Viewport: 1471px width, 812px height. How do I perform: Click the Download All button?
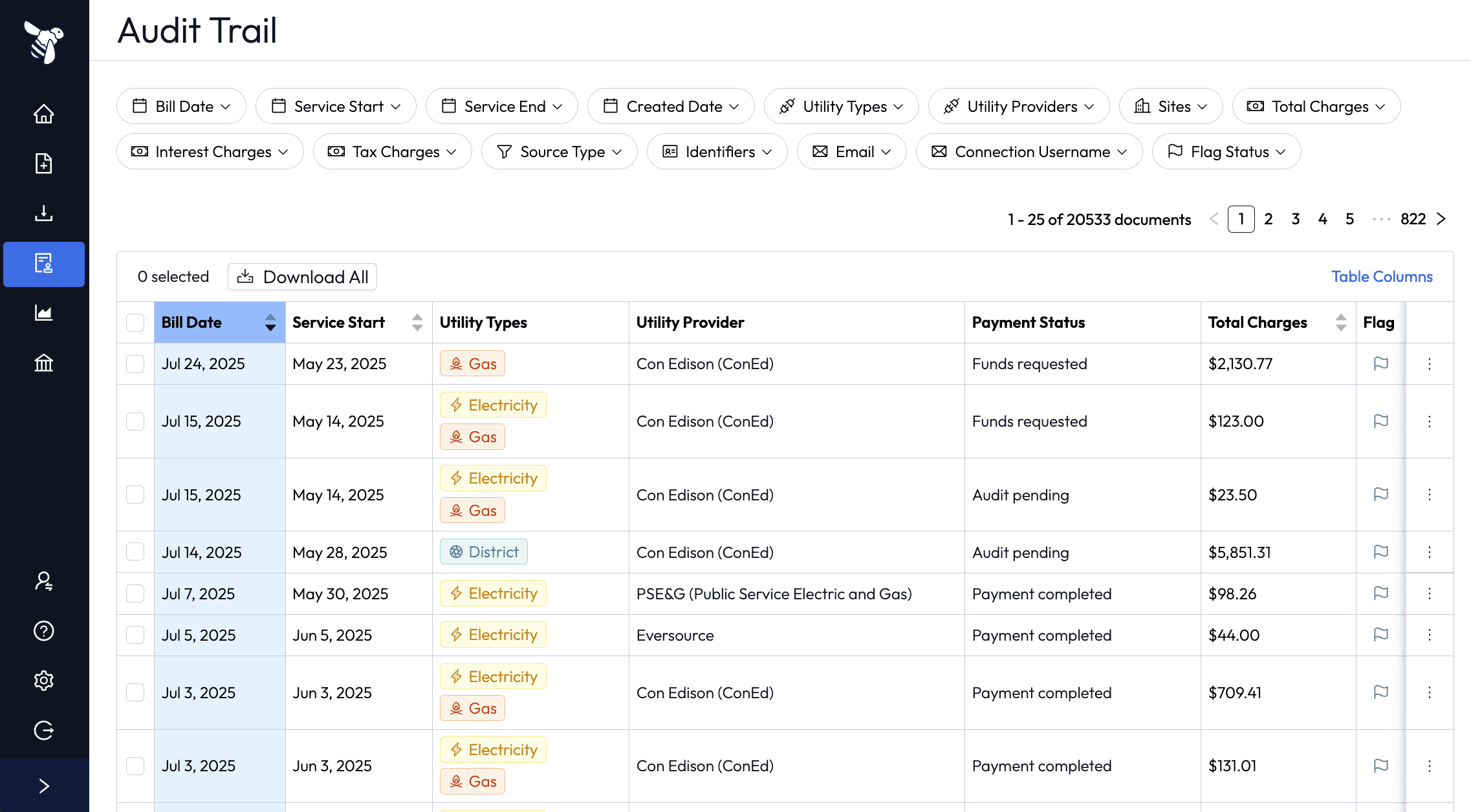(x=302, y=277)
